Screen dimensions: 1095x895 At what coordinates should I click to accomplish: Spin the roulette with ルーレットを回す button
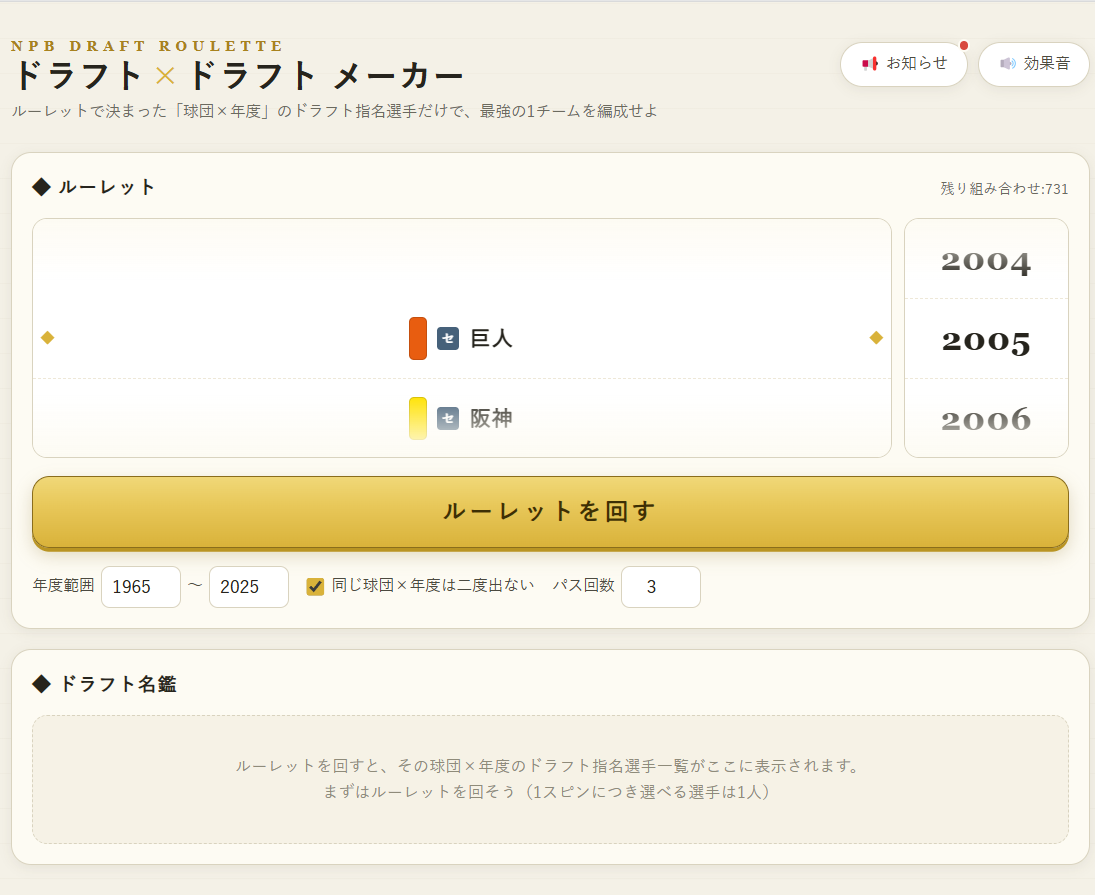click(x=550, y=512)
